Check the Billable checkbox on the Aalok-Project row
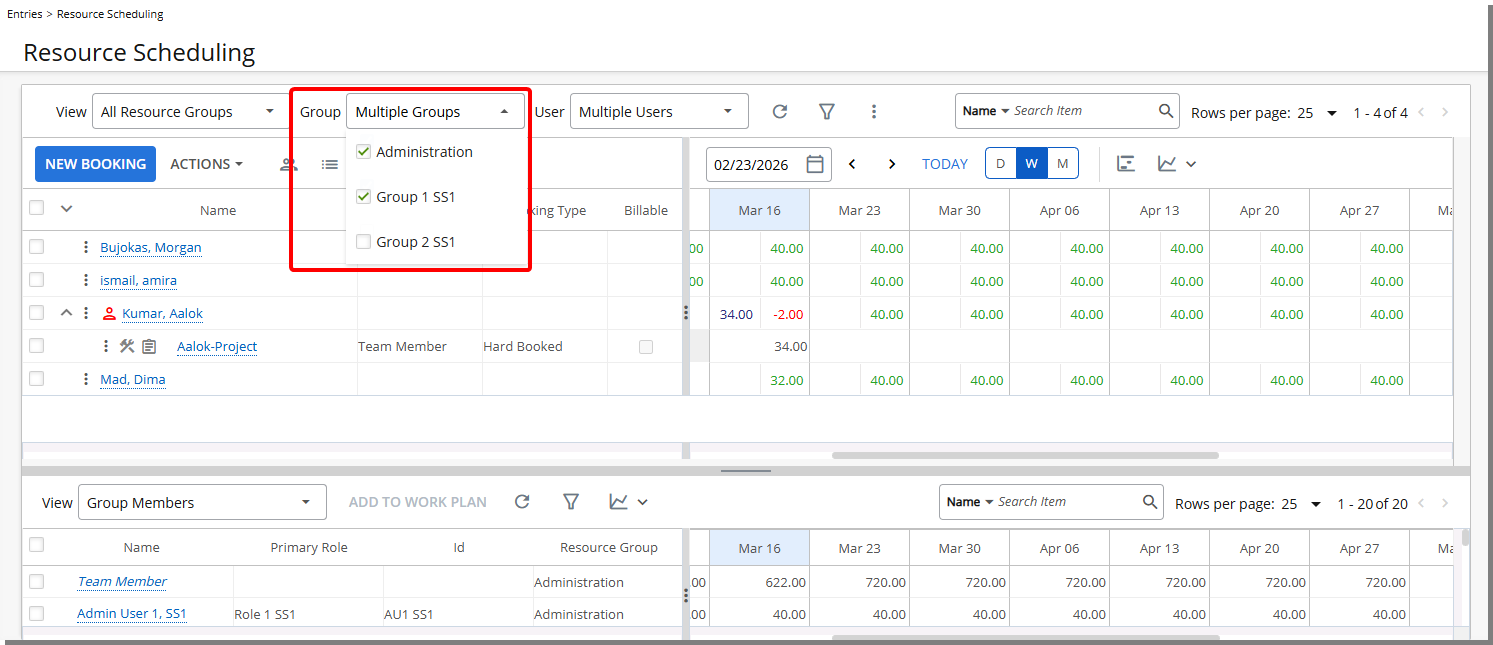The height and width of the screenshot is (645, 1493). pos(645,346)
